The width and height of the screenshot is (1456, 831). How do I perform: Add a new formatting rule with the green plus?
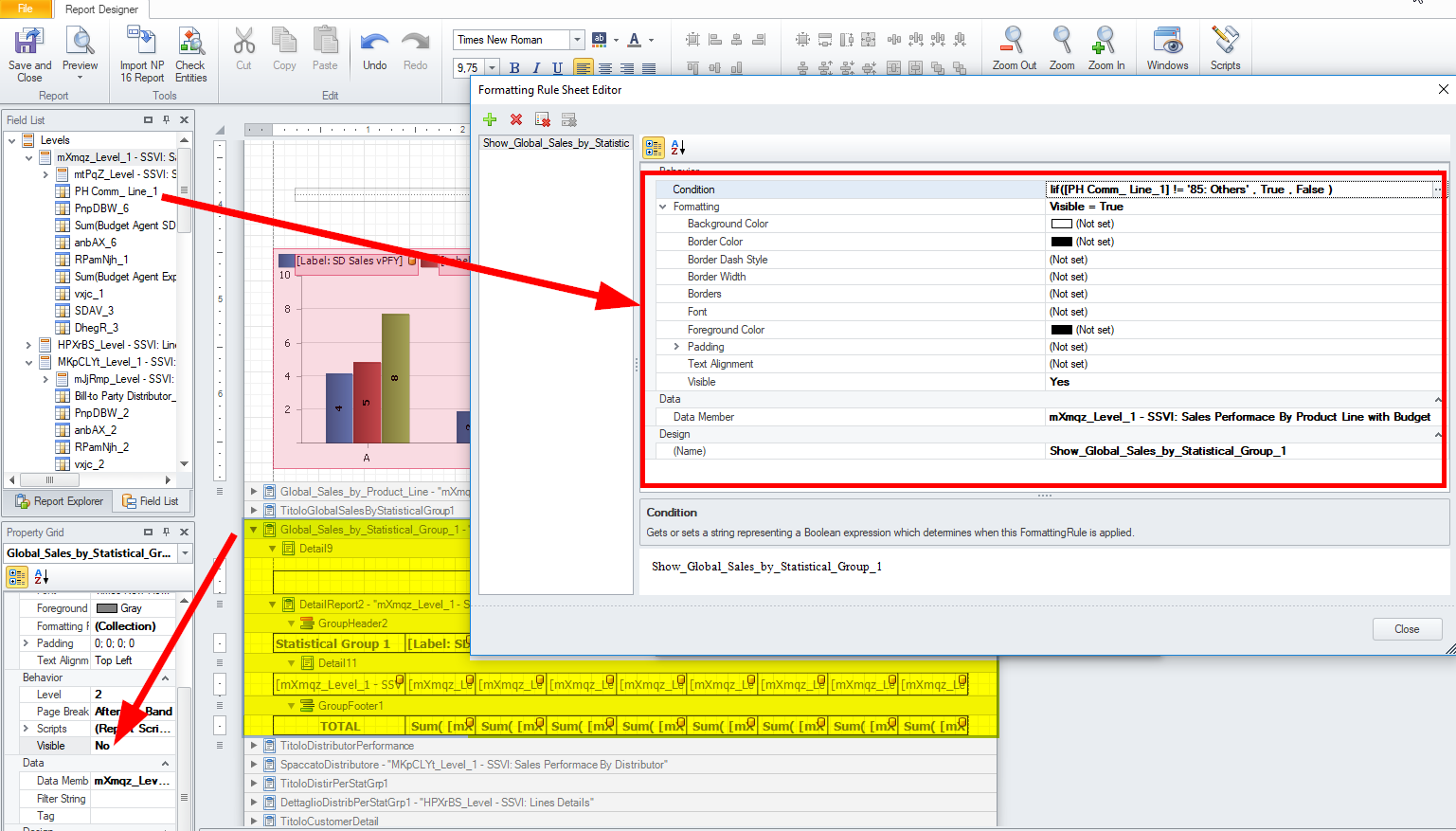click(x=490, y=119)
